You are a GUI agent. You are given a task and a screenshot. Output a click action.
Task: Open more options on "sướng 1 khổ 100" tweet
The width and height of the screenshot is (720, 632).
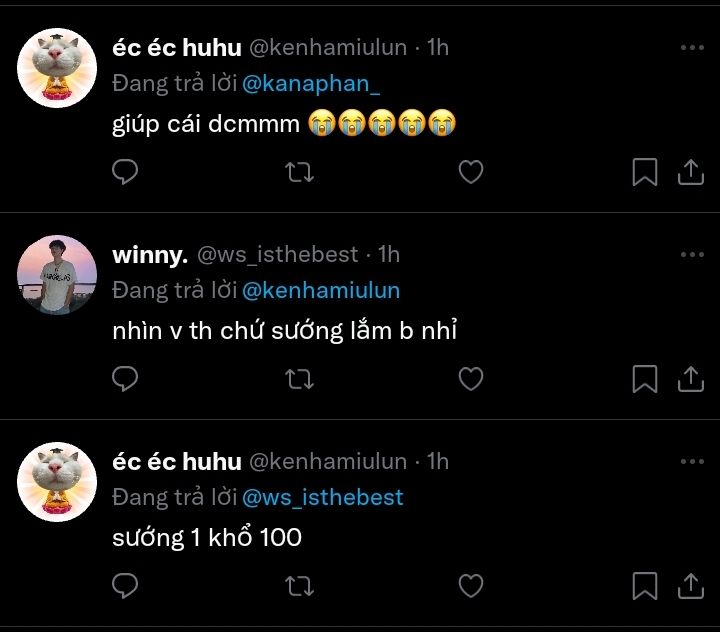pos(692,462)
